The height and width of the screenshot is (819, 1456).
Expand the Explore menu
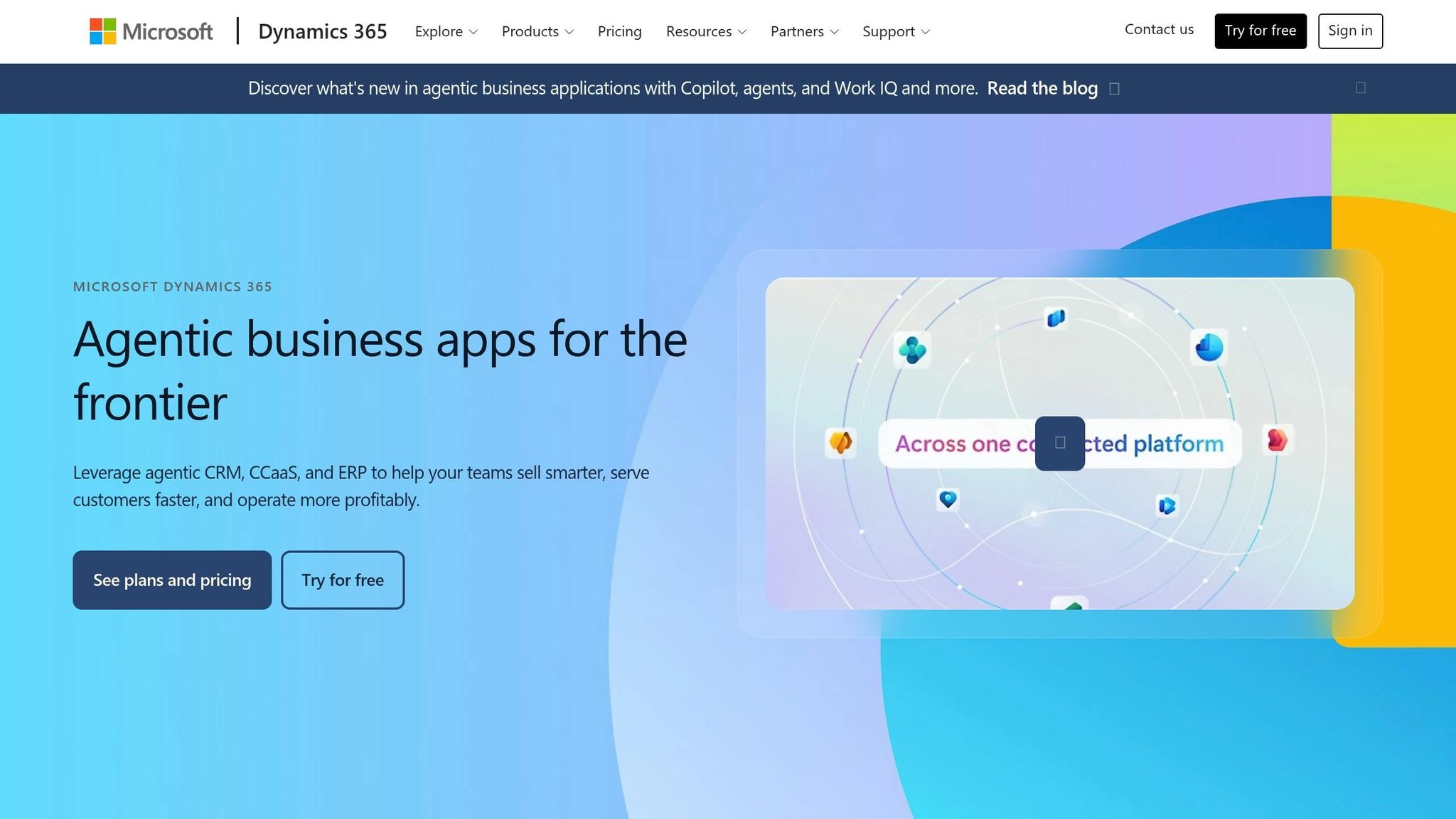(x=446, y=31)
